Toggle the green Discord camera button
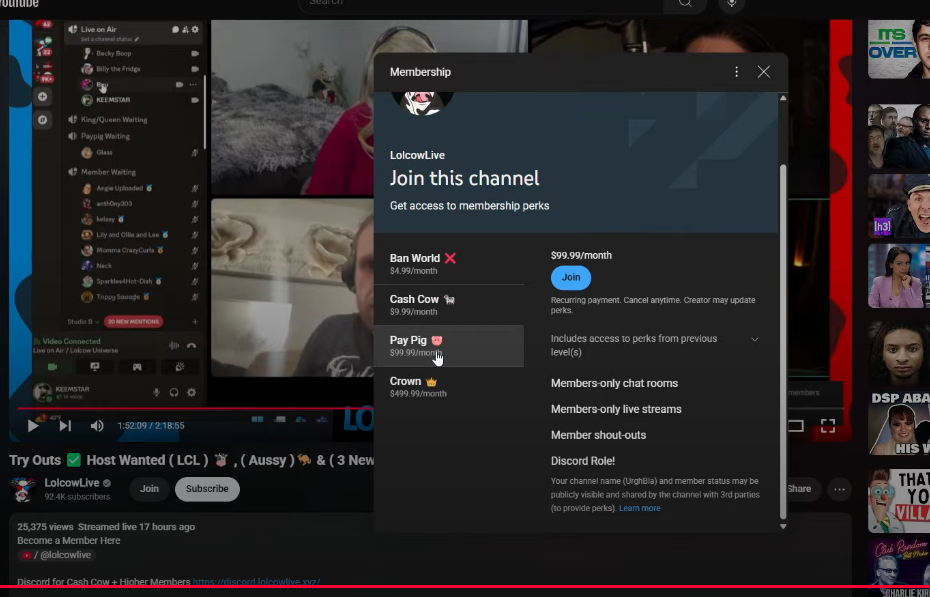Viewport: 930px width, 597px height. tap(52, 367)
